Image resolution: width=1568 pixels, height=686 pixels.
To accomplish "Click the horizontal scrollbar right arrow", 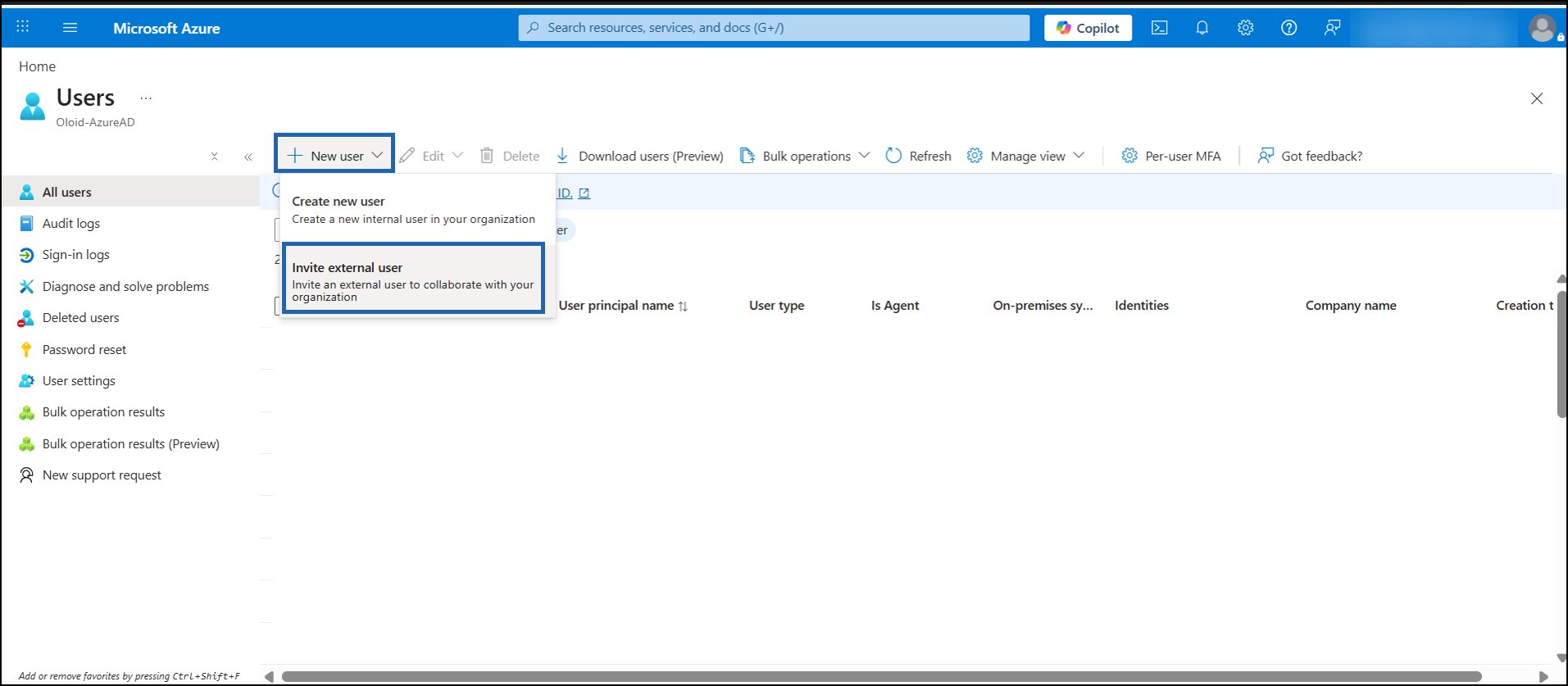I will coord(1543,676).
